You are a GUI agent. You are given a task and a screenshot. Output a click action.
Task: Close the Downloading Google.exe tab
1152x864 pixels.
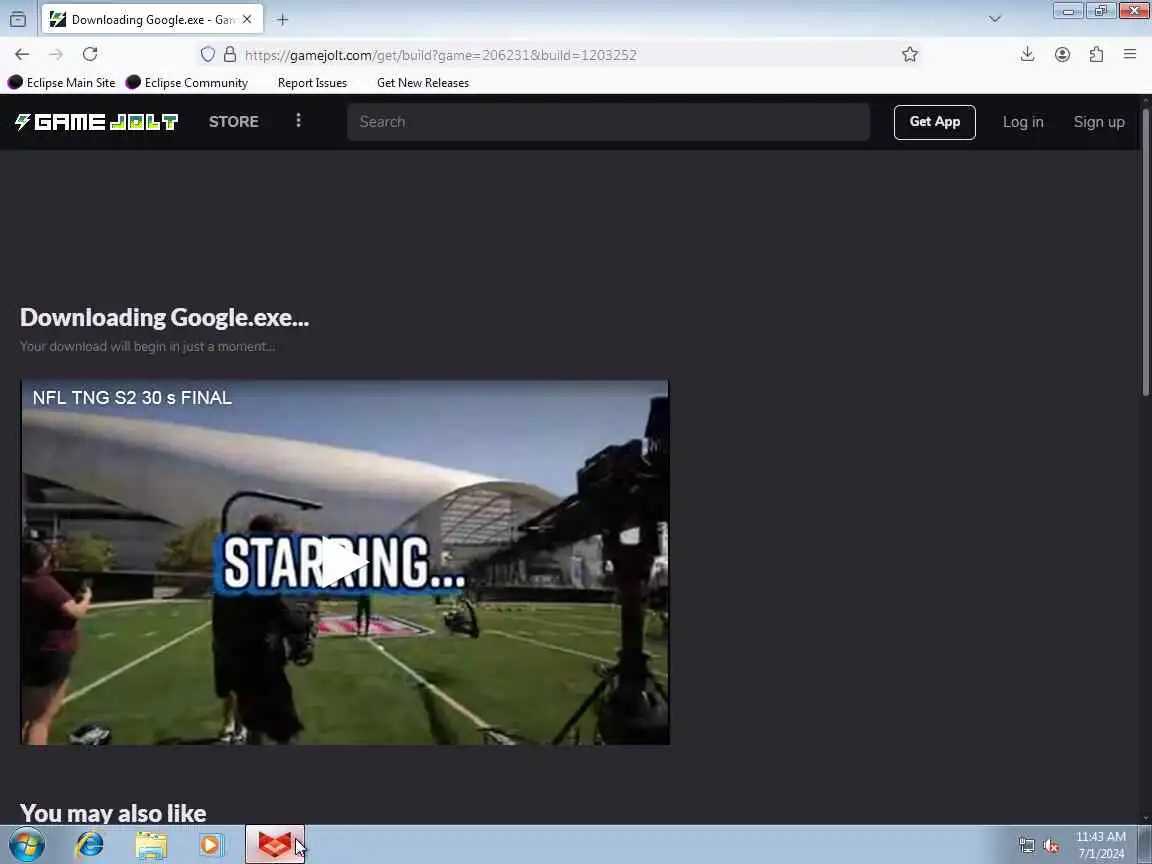tap(247, 20)
